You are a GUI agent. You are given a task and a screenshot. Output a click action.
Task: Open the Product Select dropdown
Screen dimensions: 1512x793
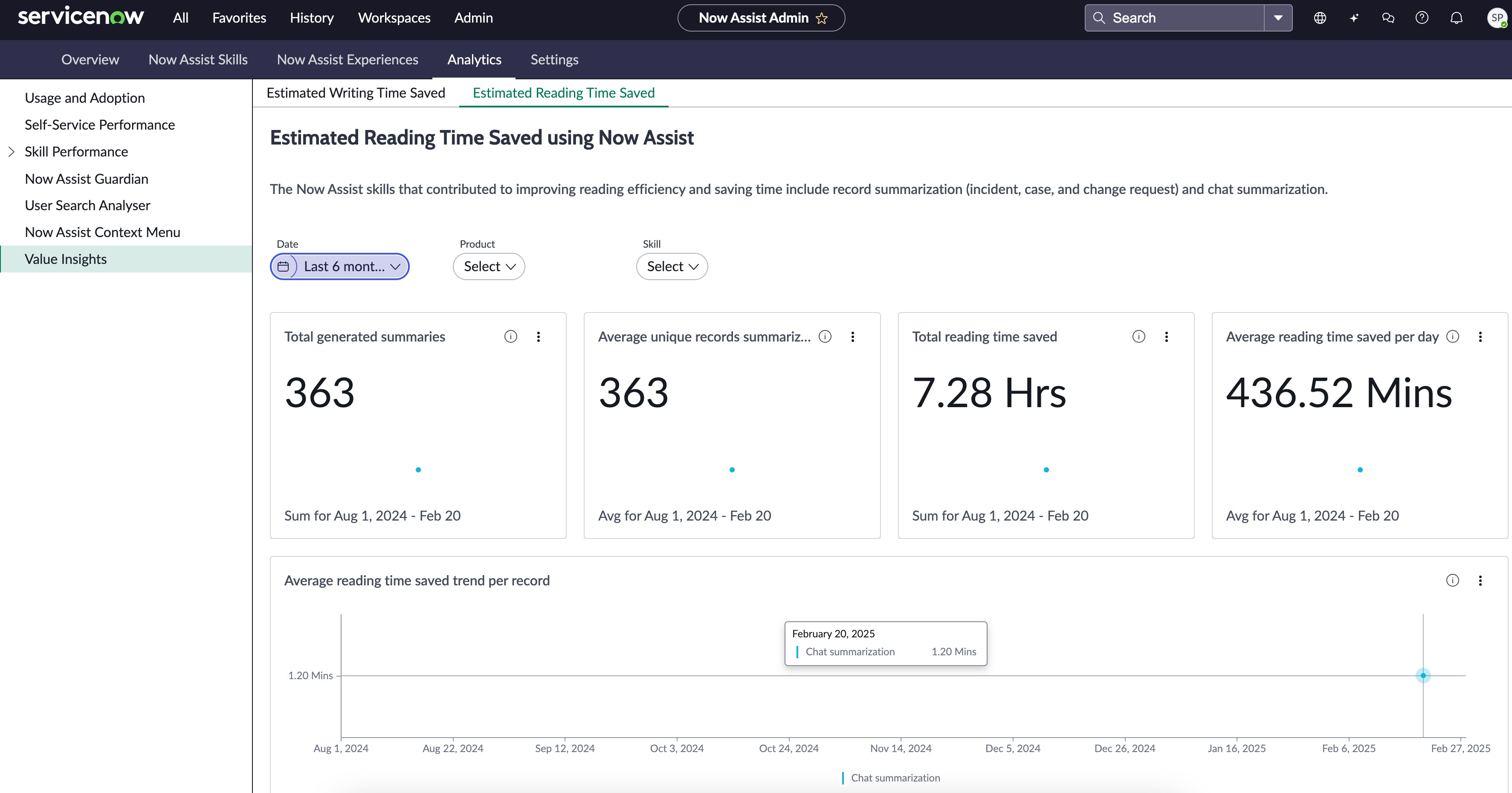488,266
